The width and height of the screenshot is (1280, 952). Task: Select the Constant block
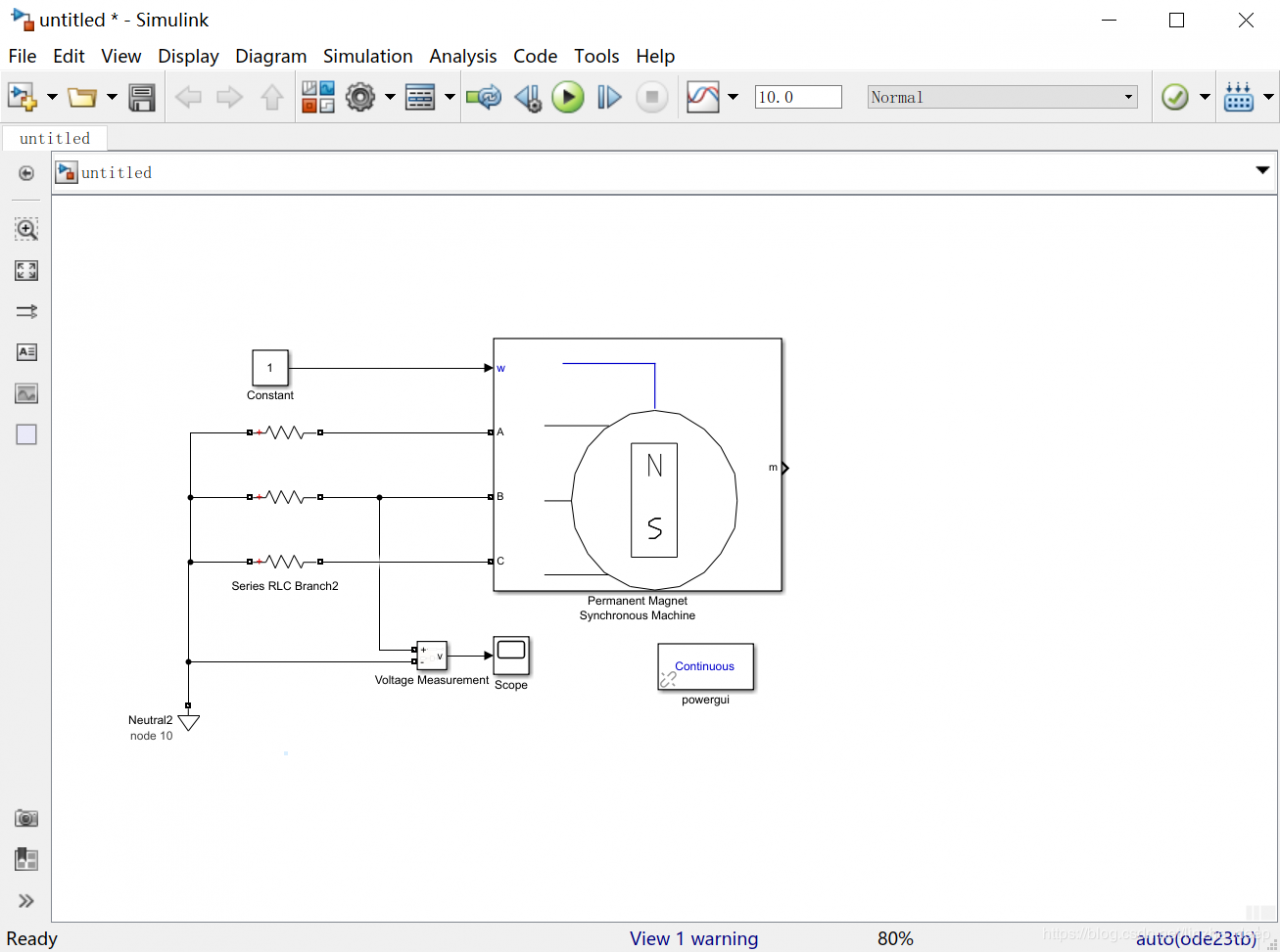(x=270, y=368)
